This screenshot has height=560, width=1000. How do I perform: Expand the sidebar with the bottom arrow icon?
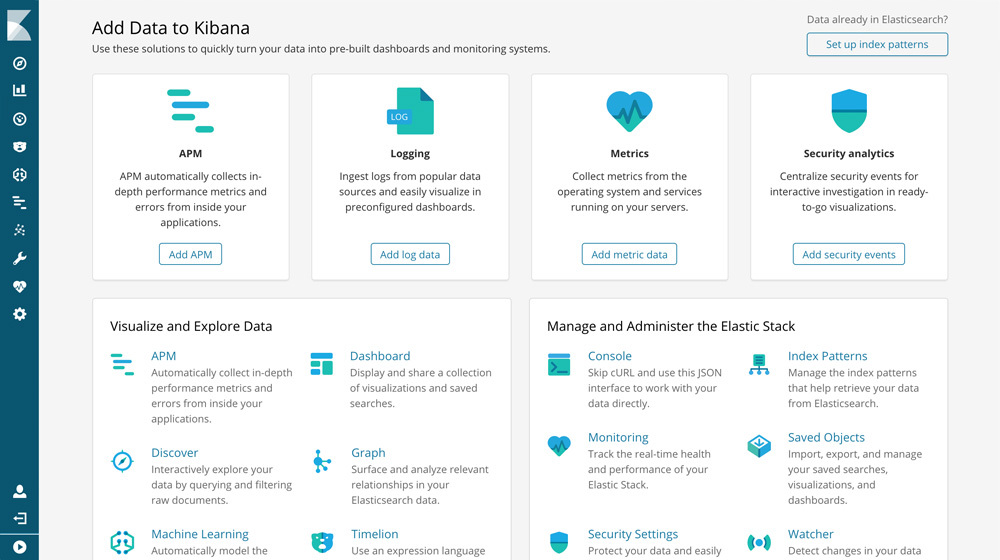click(x=19, y=547)
